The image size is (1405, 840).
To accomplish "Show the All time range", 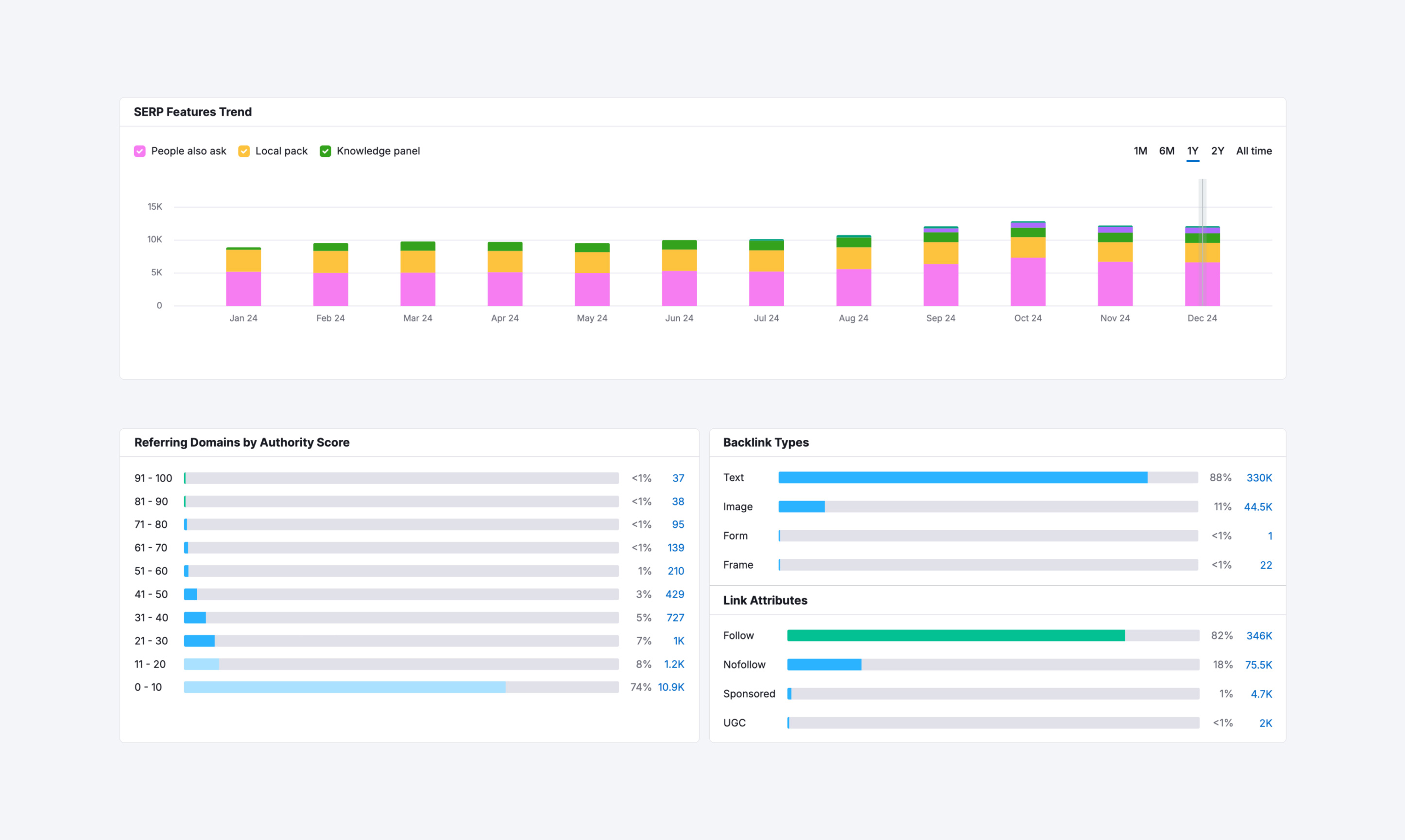I will pyautogui.click(x=1253, y=151).
